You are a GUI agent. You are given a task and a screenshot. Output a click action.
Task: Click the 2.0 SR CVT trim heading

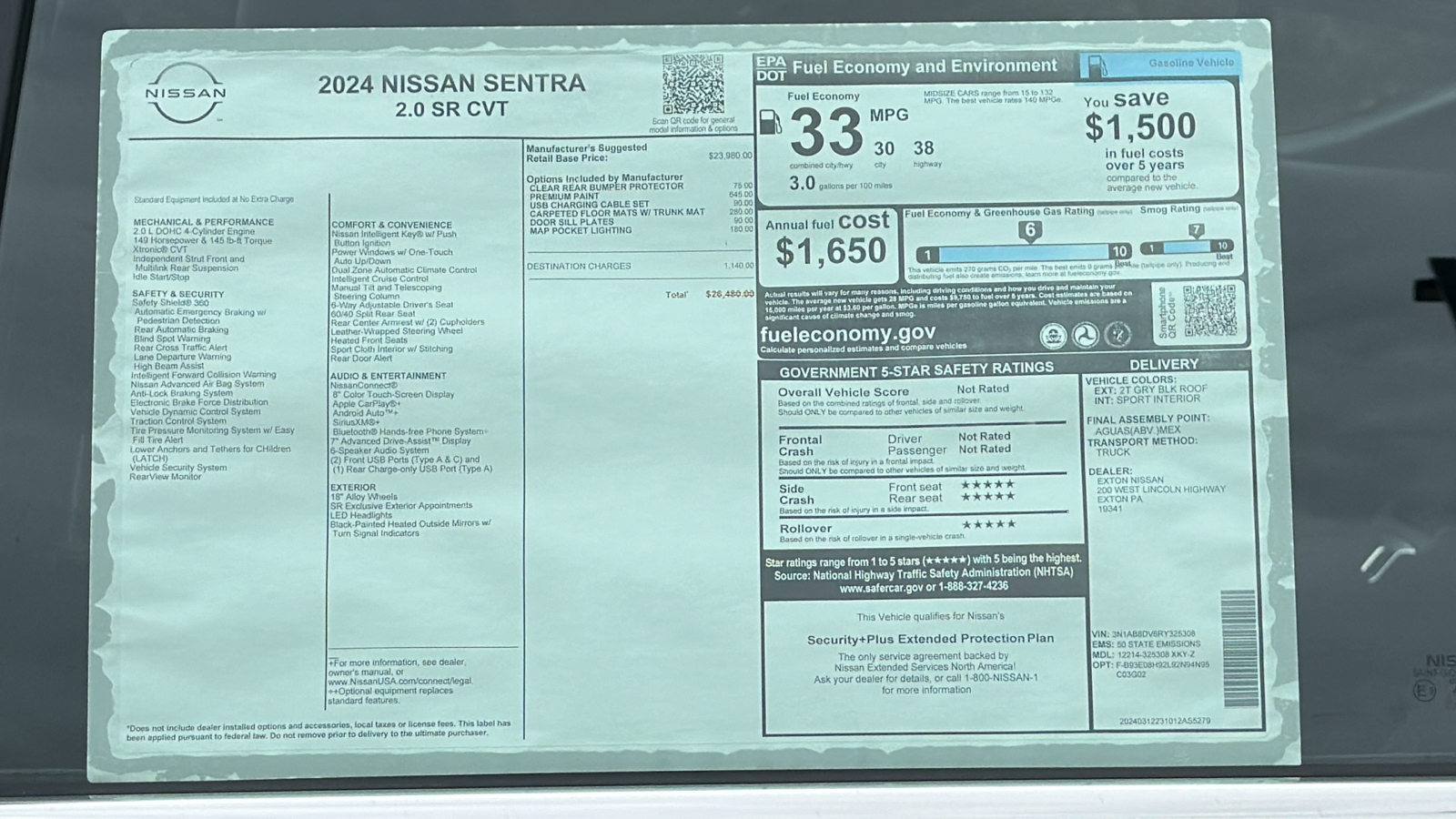[x=451, y=109]
